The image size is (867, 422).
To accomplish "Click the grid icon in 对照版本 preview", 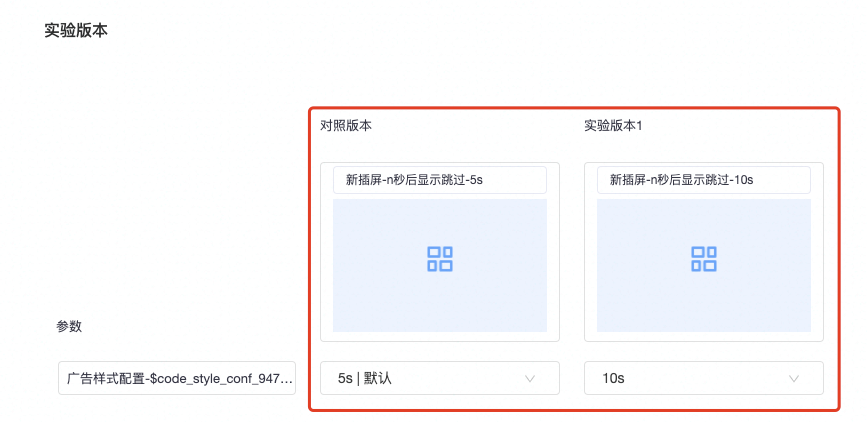I will pyautogui.click(x=440, y=259).
